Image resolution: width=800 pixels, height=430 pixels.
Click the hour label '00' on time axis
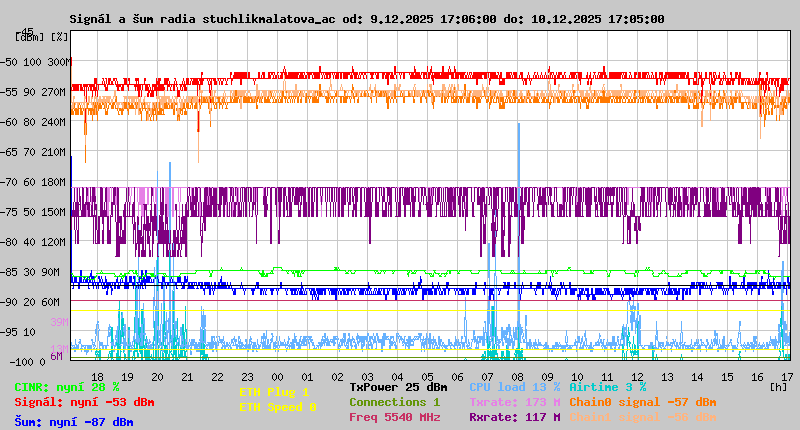[277, 377]
